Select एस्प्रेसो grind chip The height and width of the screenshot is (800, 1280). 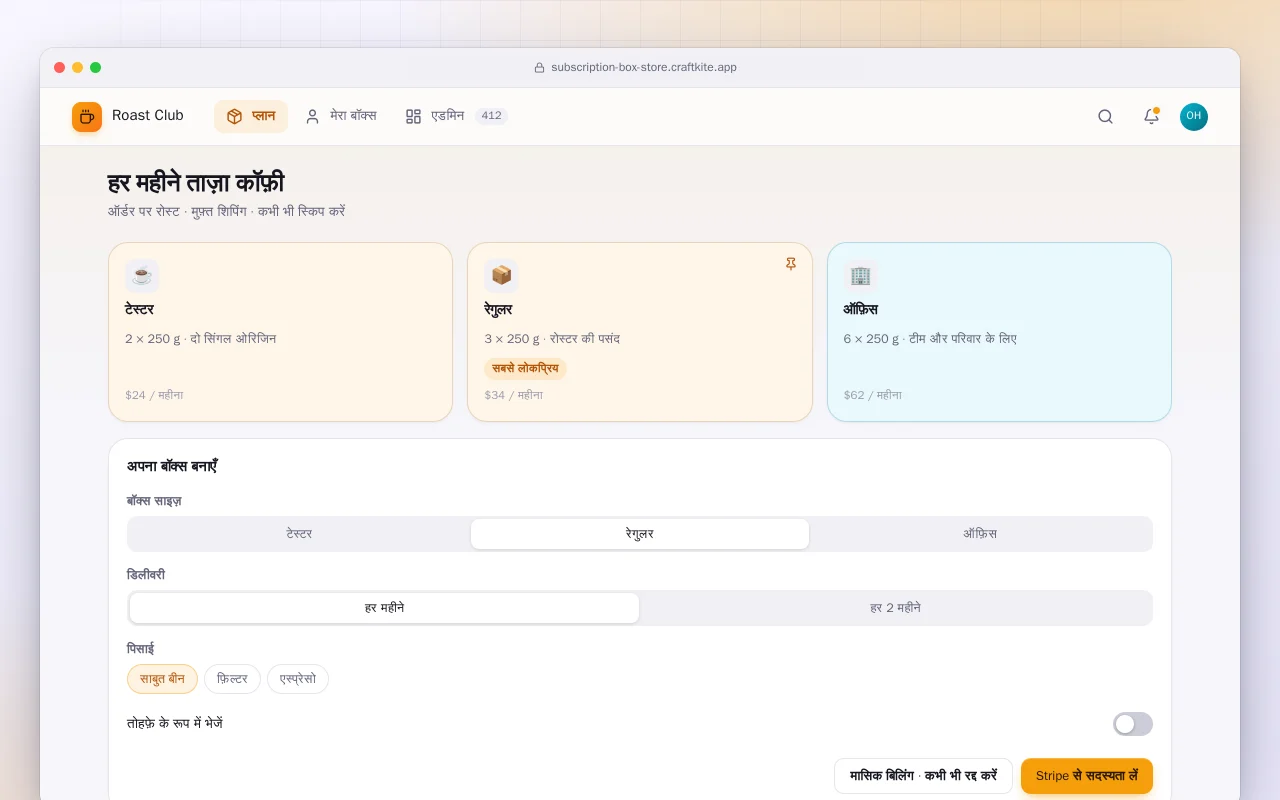pos(298,679)
